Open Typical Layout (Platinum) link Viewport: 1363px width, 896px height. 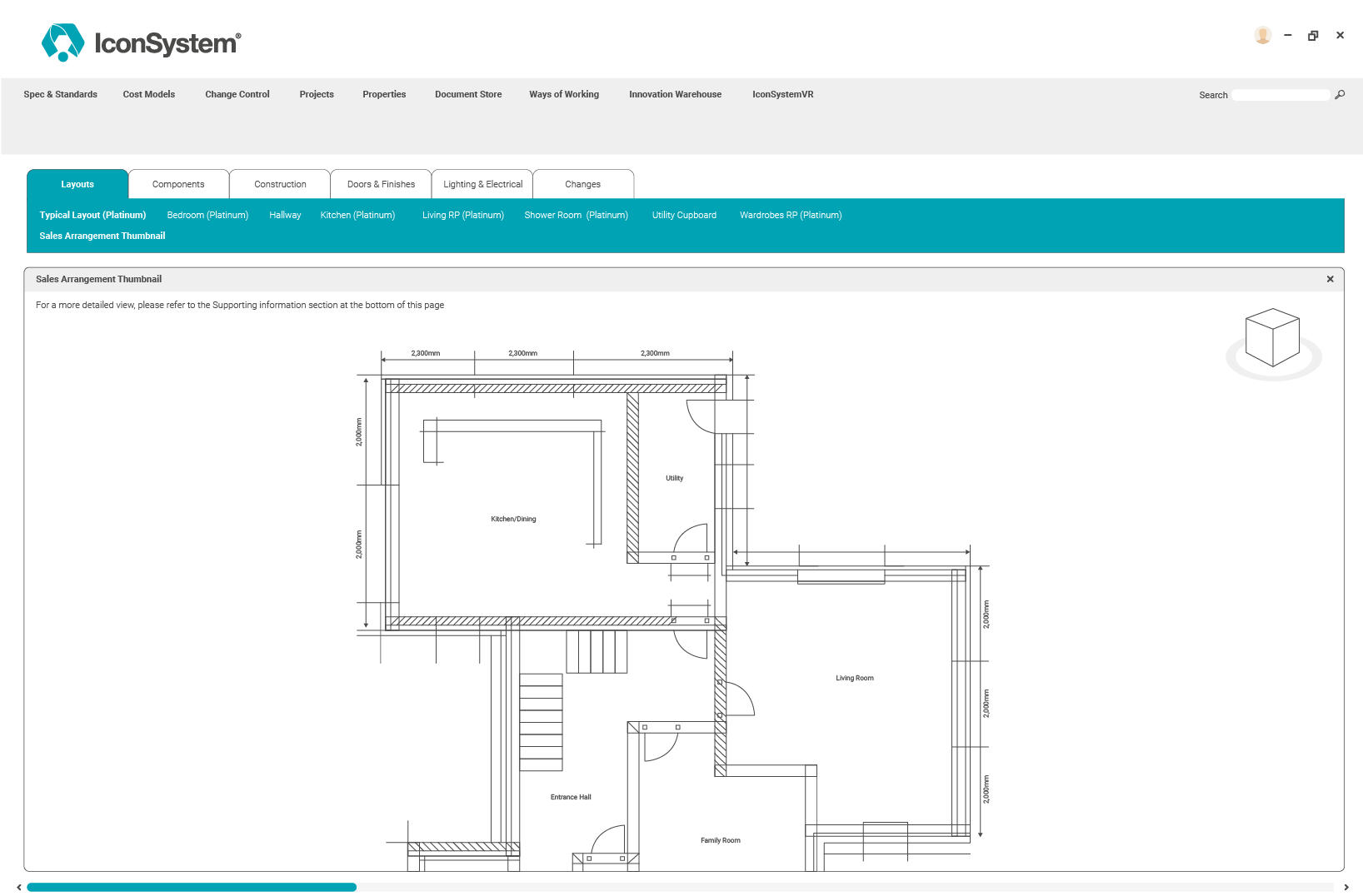(x=92, y=215)
